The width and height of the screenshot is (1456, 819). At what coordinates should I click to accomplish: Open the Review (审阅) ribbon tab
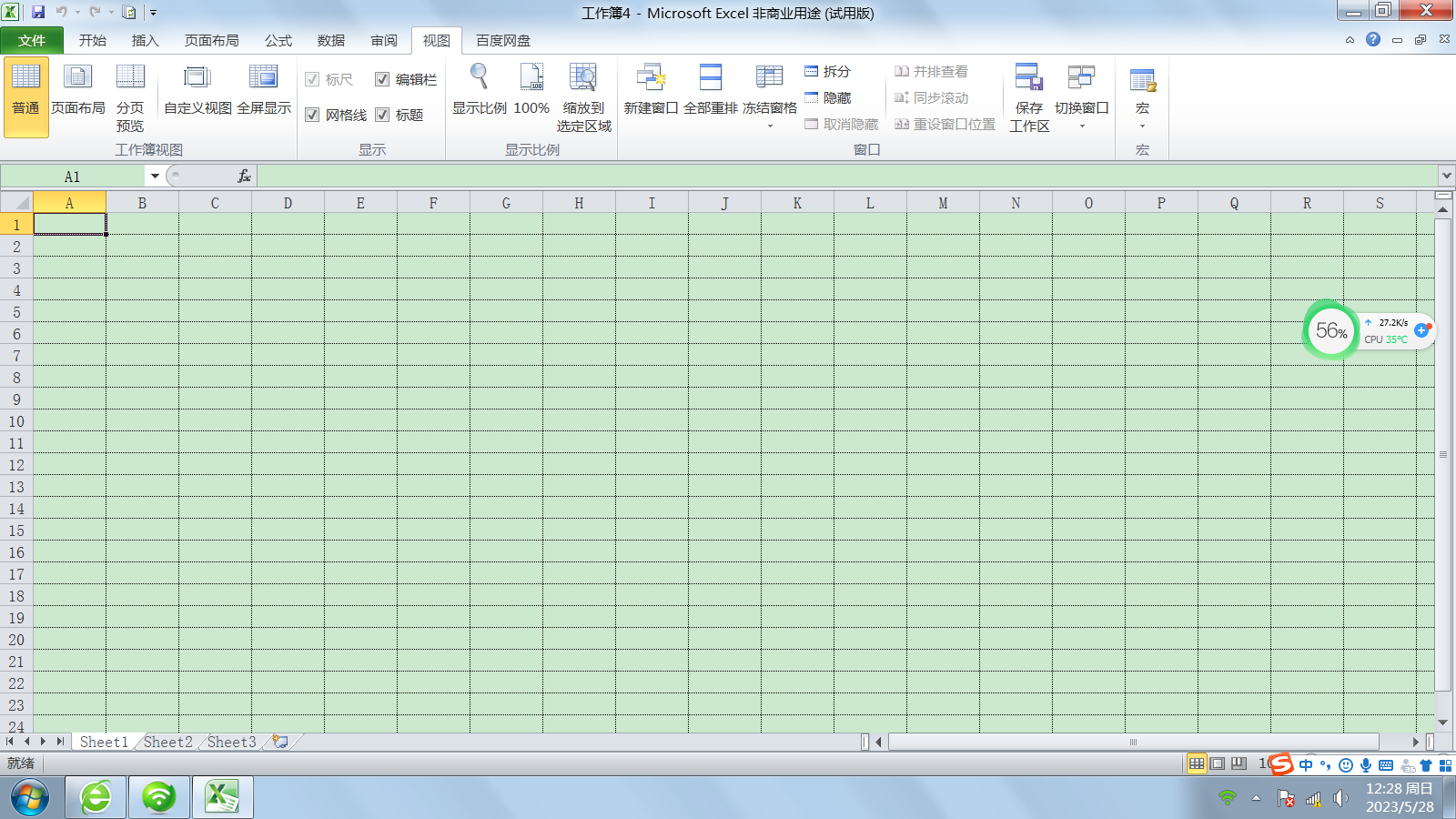click(384, 40)
